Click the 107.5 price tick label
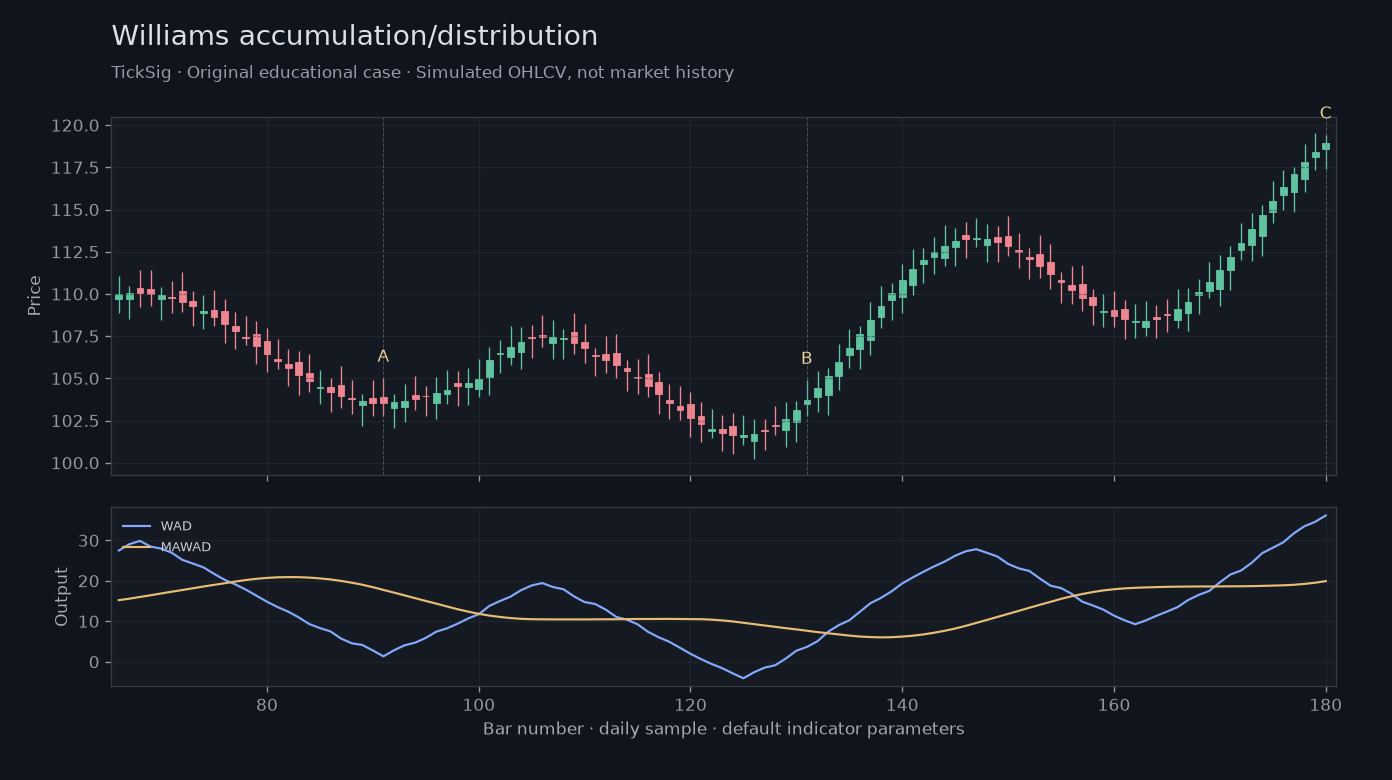 (76, 337)
